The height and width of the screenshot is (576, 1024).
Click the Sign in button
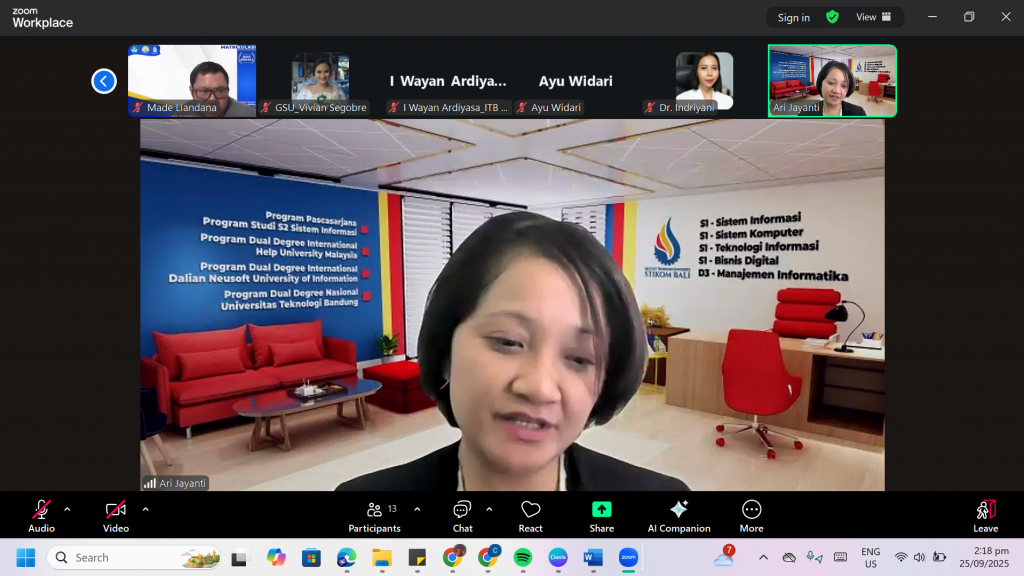(x=794, y=17)
